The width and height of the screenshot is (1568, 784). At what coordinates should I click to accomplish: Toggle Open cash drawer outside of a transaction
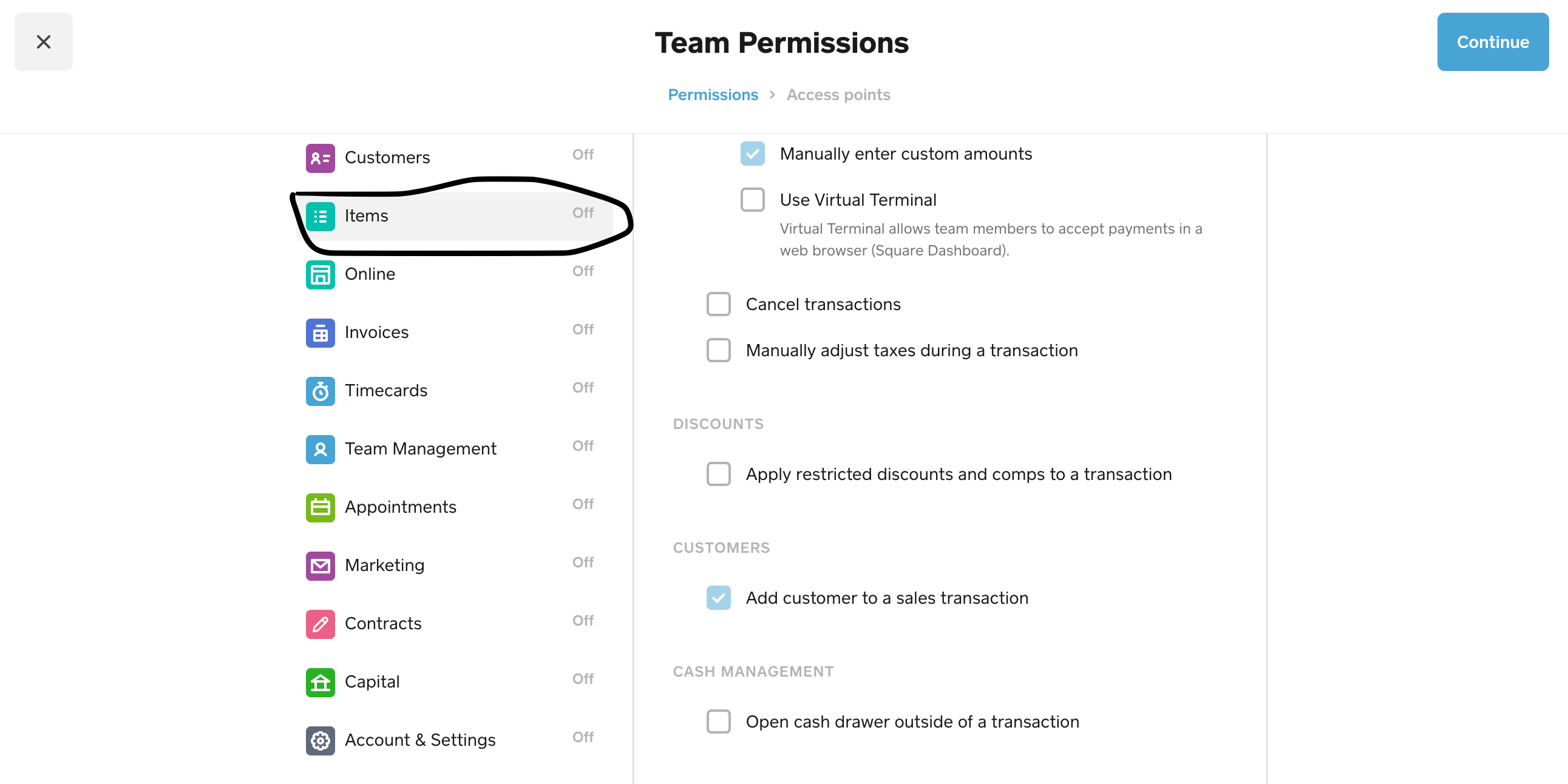(x=718, y=721)
